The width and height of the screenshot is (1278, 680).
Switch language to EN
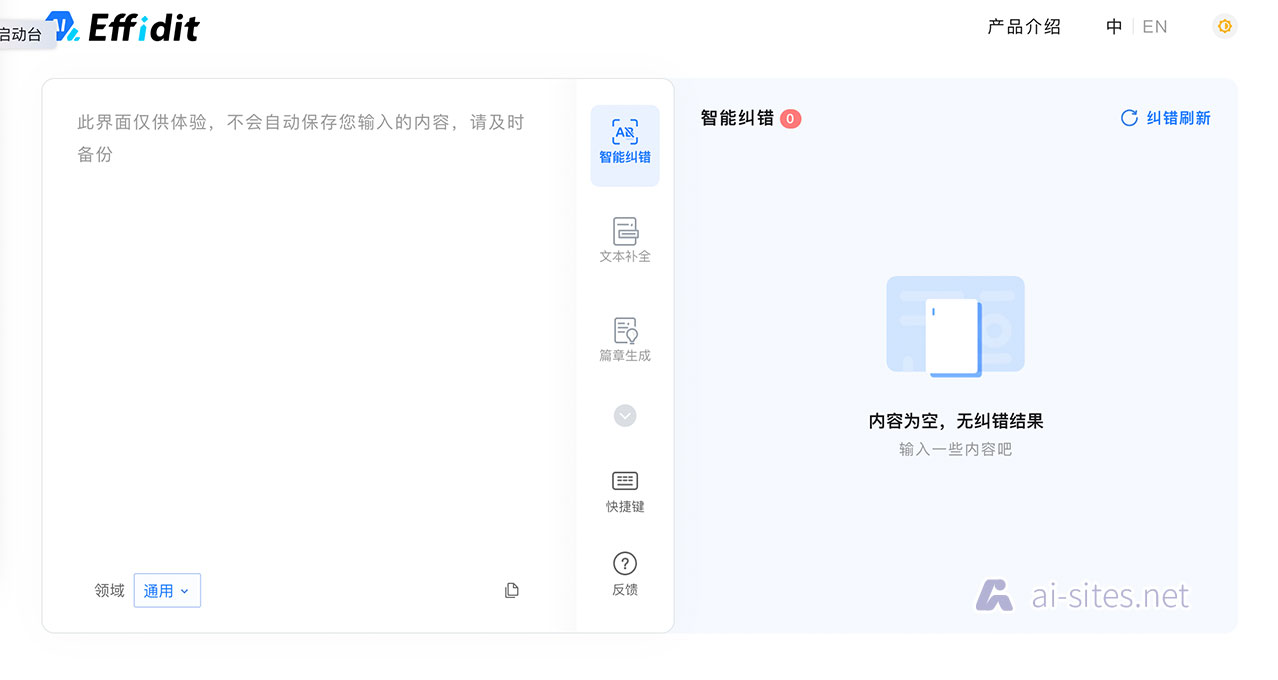point(1155,27)
